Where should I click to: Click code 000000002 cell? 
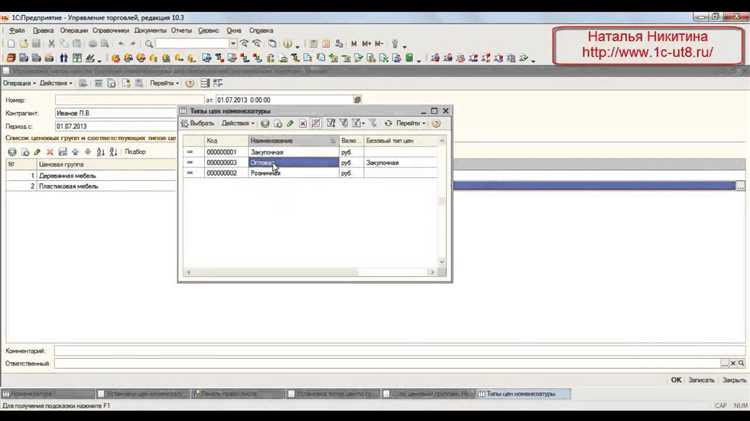click(x=226, y=173)
